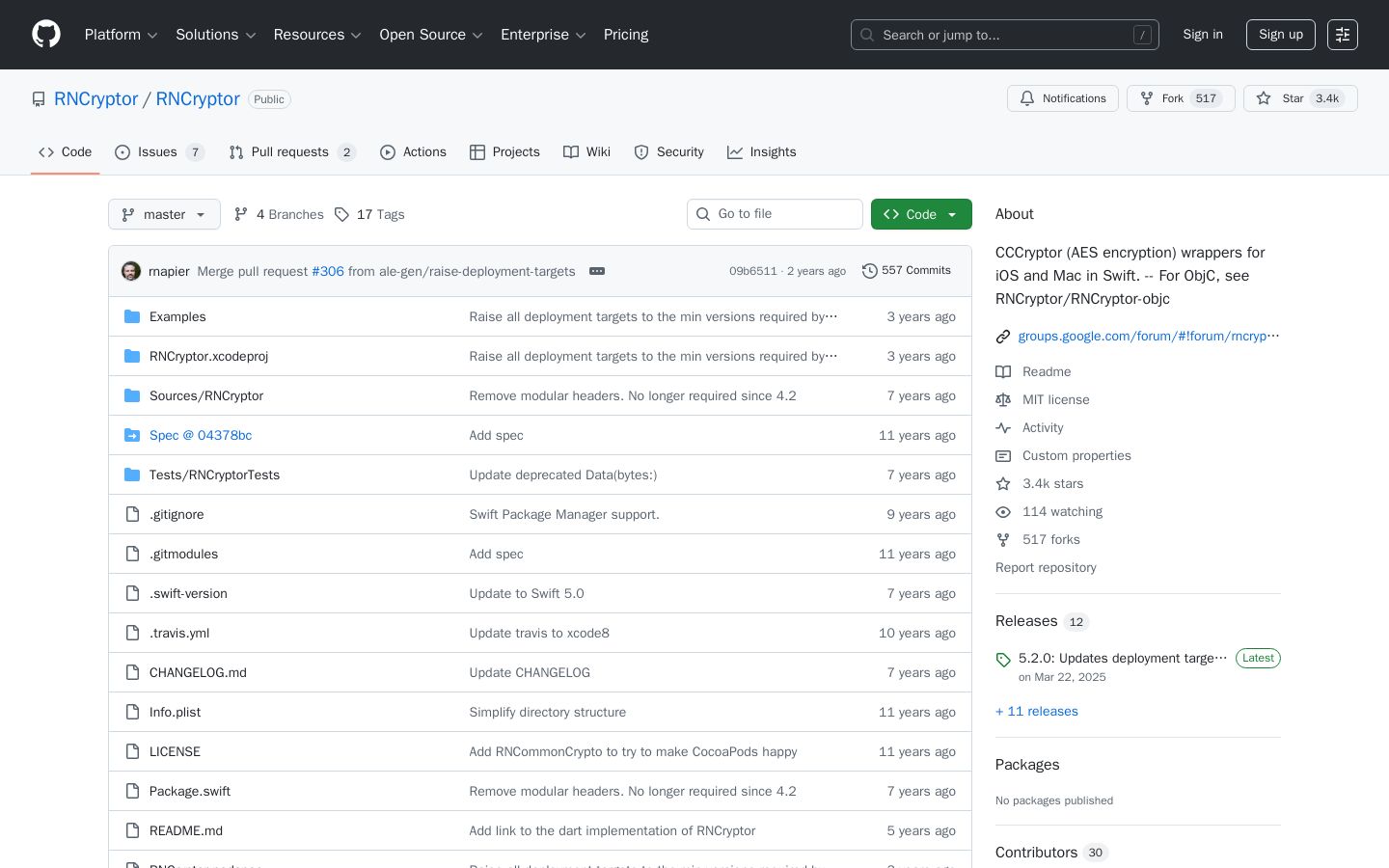
Task: Open the Projects tab
Action: pos(504,152)
